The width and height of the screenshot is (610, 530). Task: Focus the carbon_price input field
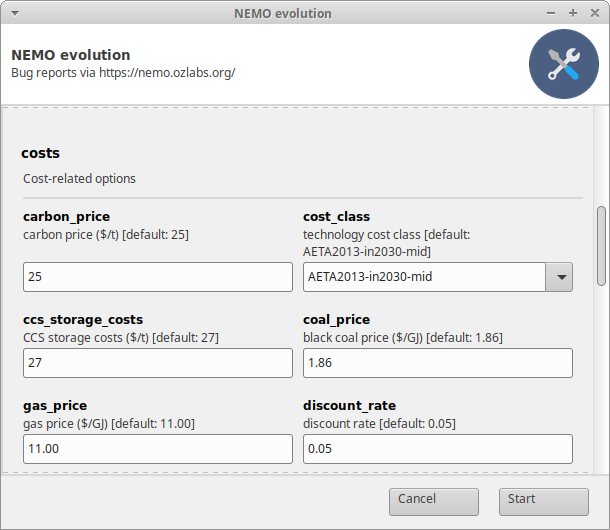(157, 277)
